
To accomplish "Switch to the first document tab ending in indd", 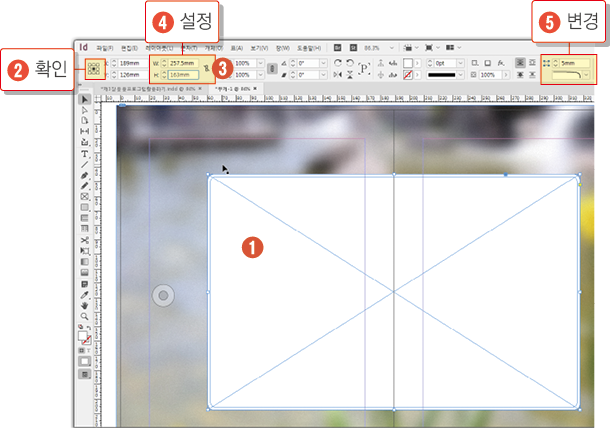I will (148, 89).
